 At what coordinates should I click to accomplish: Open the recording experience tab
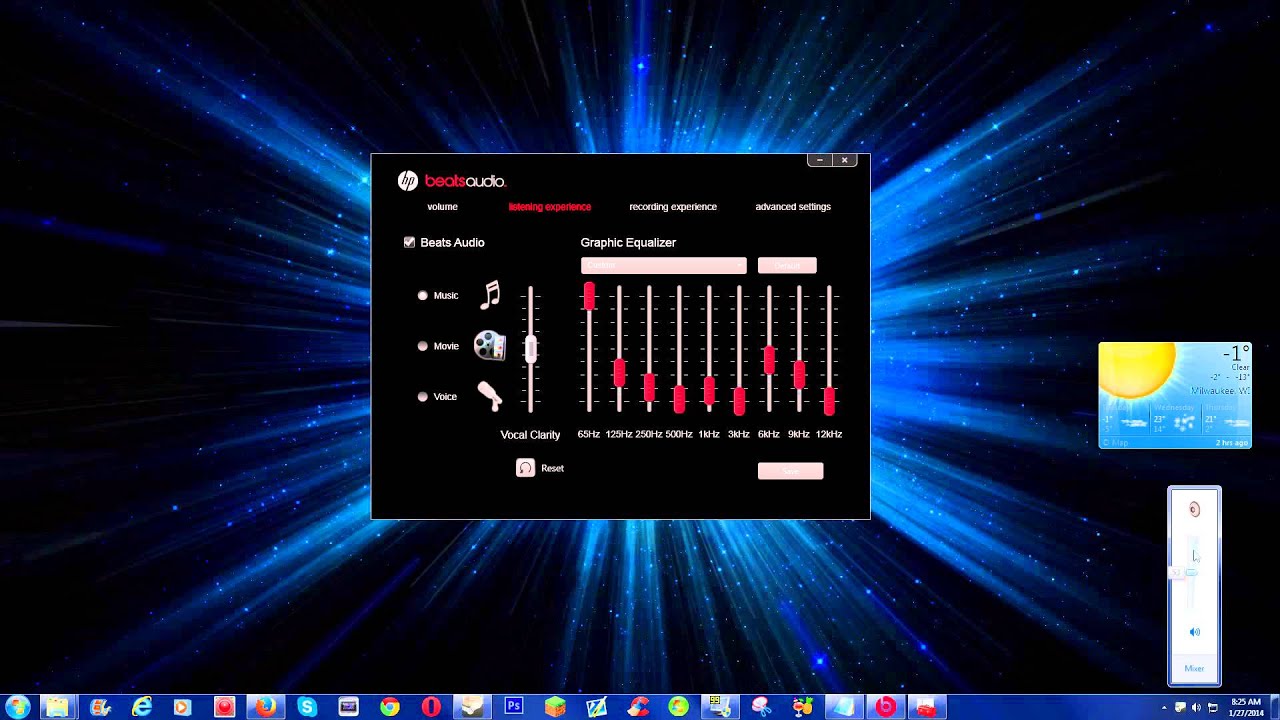pos(673,207)
